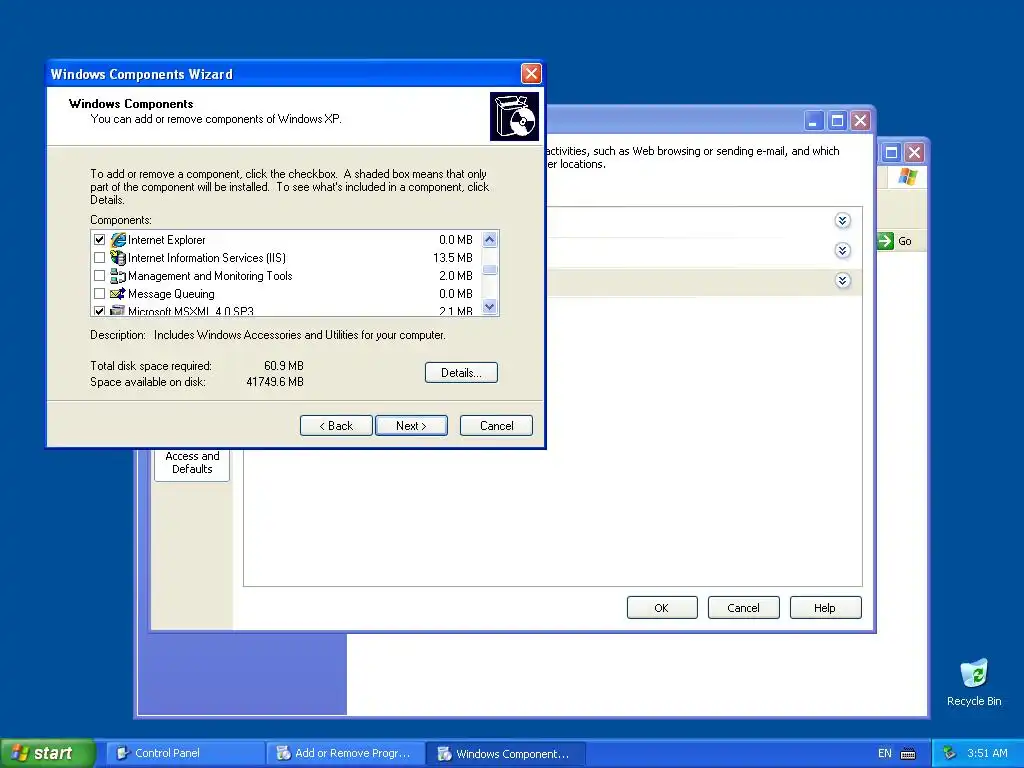Screen dimensions: 1024x768
Task: Click the components list scroll up arrow
Action: point(490,240)
